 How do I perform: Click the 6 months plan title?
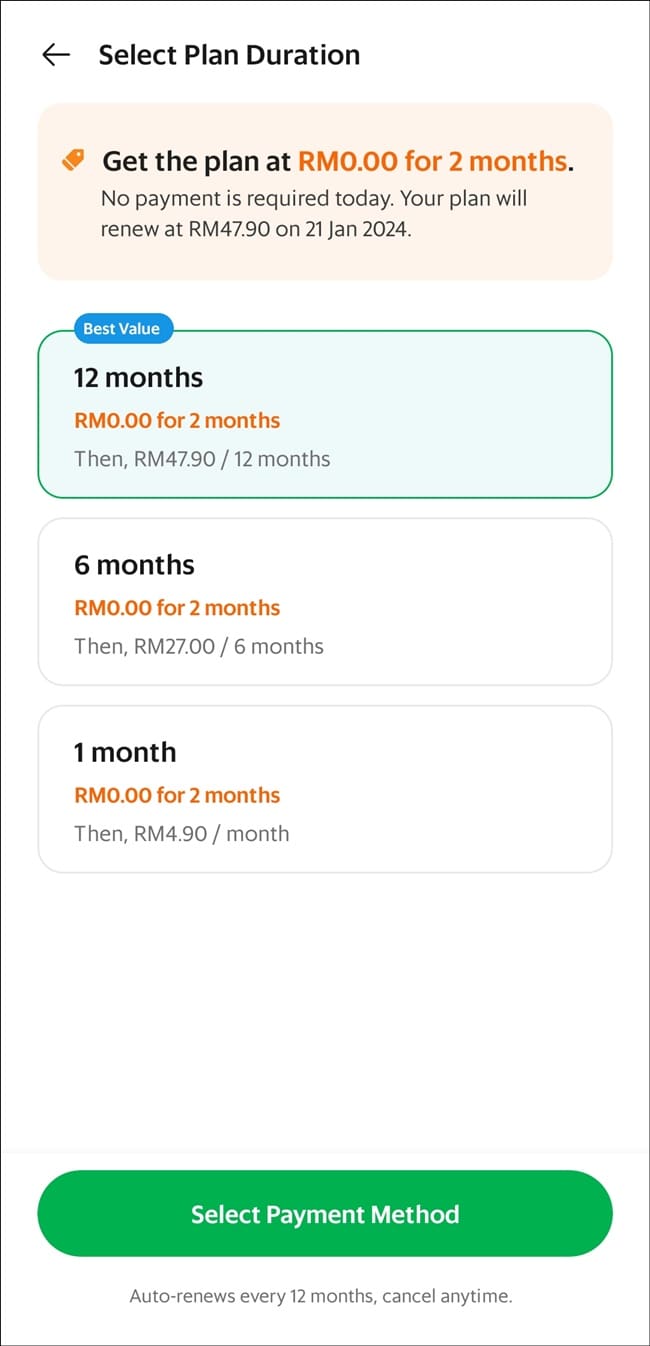133,565
